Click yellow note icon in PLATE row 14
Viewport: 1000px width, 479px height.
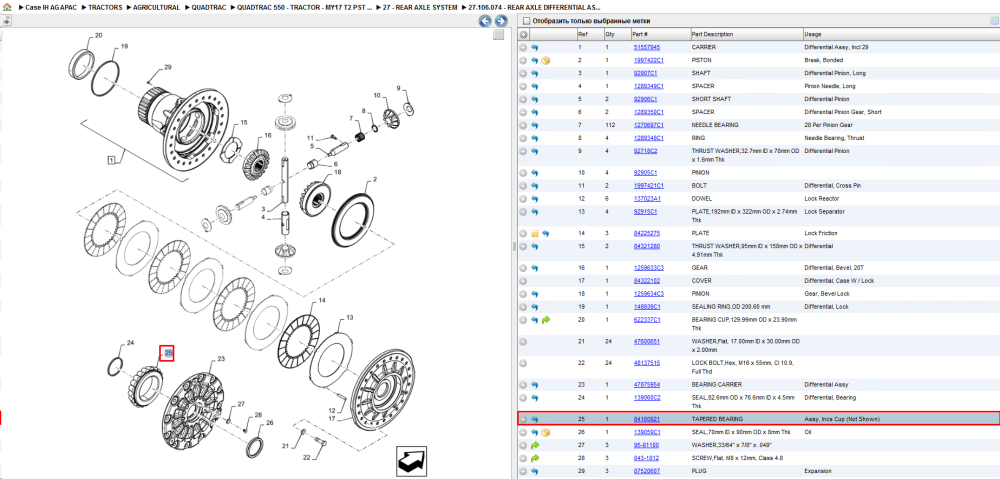(x=535, y=233)
